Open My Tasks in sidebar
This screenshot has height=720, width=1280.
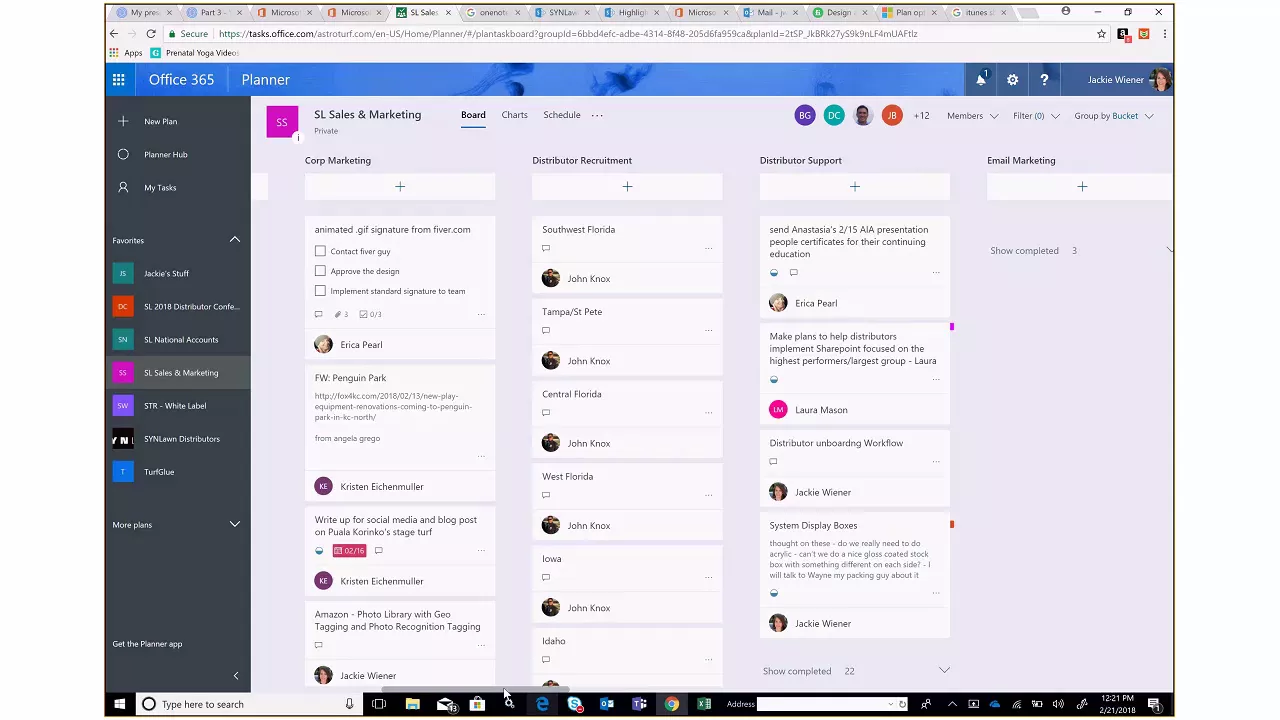tap(160, 187)
